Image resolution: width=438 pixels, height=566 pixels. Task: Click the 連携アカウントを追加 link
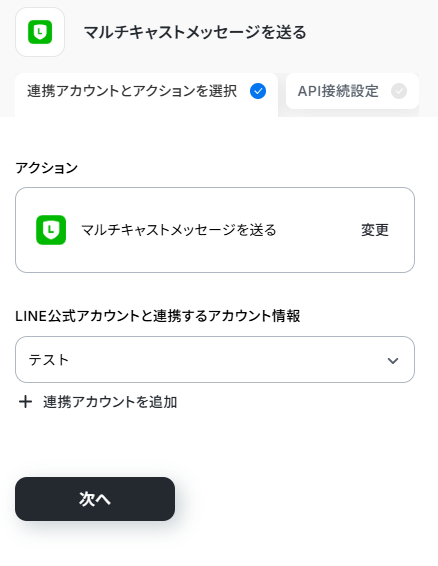pos(110,402)
